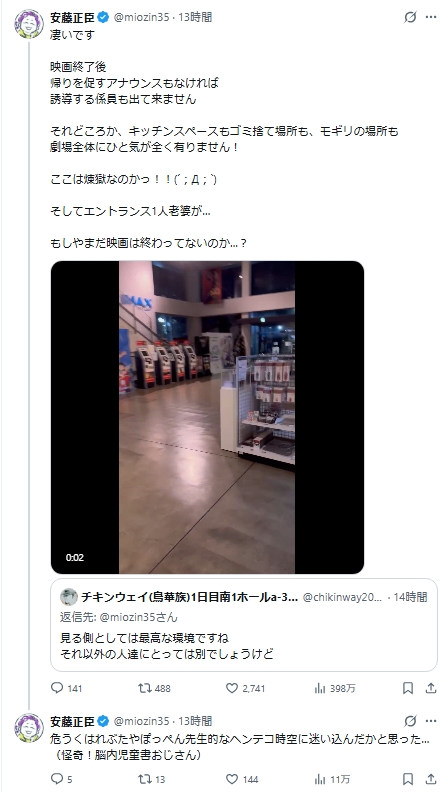View analytics showing 11万 views
This screenshot has height=792, width=447.
click(x=332, y=779)
